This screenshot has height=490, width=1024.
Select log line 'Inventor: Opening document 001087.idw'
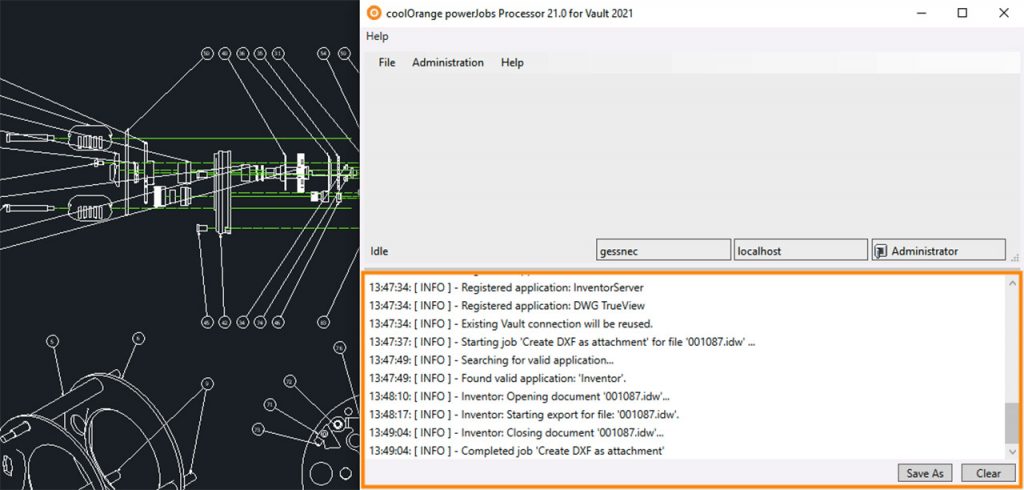tap(519, 397)
